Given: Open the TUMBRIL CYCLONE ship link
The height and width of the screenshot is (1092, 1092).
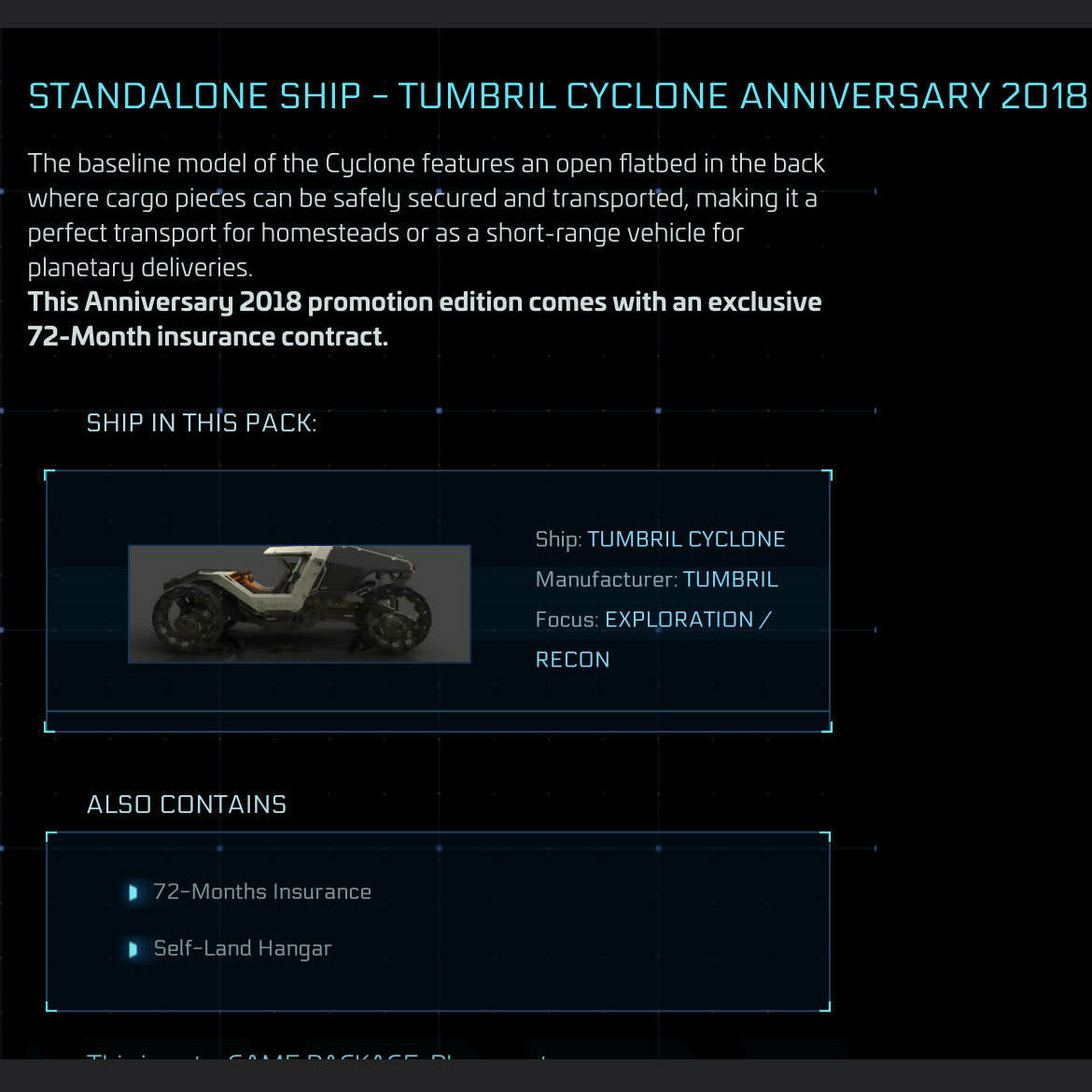Looking at the screenshot, I should pos(686,539).
